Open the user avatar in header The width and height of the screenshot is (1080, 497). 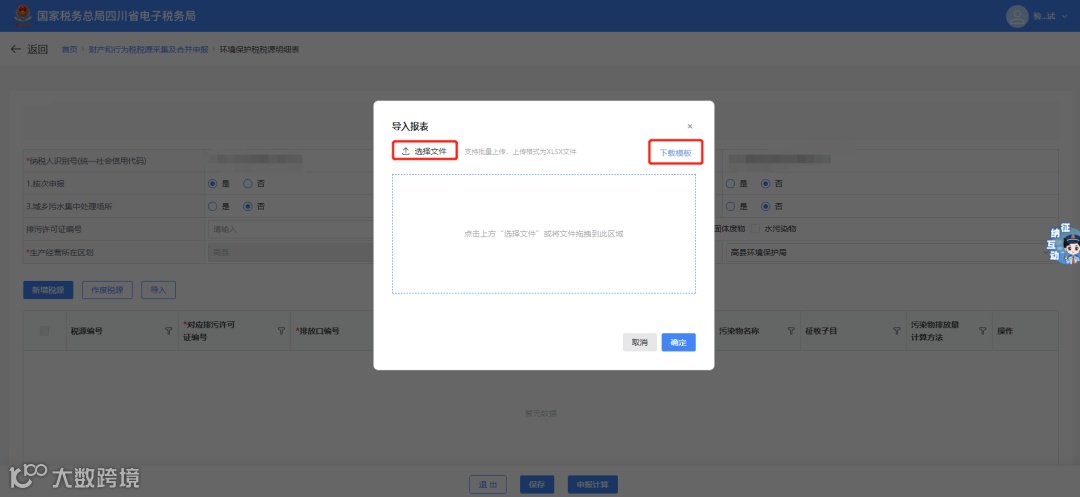[x=1017, y=16]
